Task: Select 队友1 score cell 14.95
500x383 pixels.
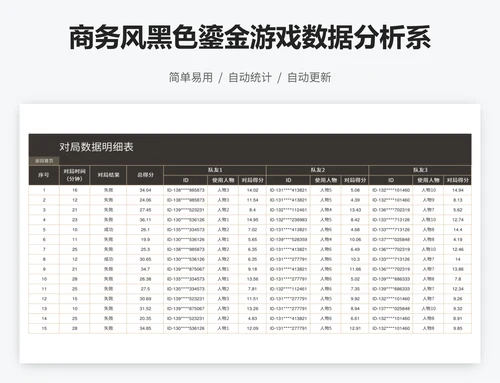Action: click(252, 220)
